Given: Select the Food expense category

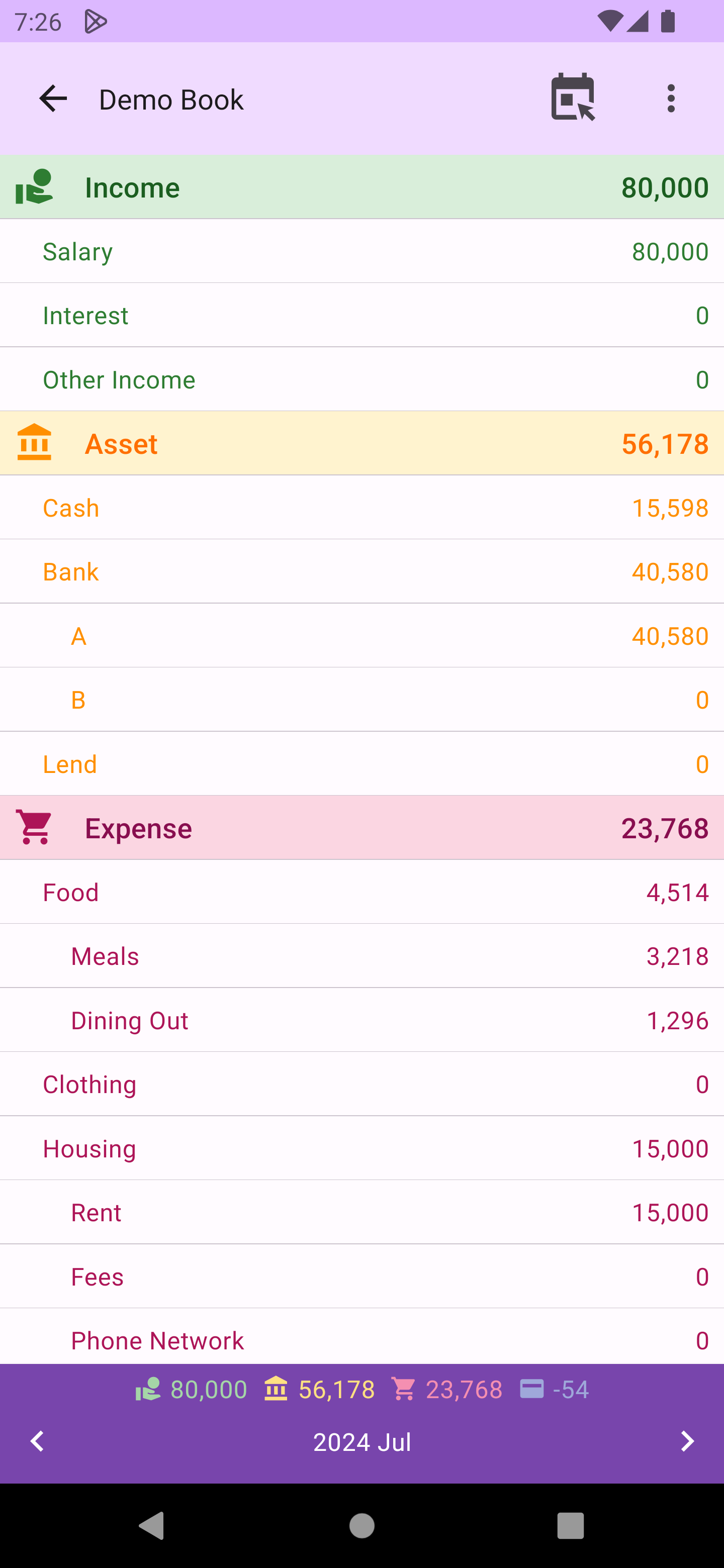Looking at the screenshot, I should coord(361,893).
